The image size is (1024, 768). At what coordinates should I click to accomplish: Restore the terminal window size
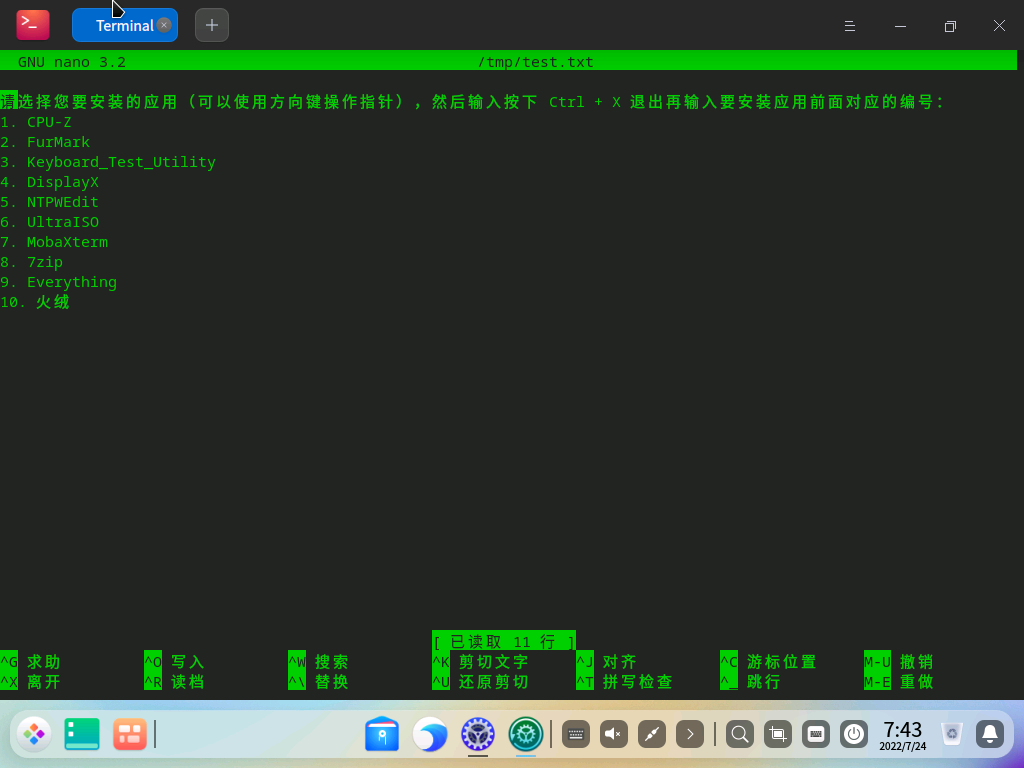point(950,25)
